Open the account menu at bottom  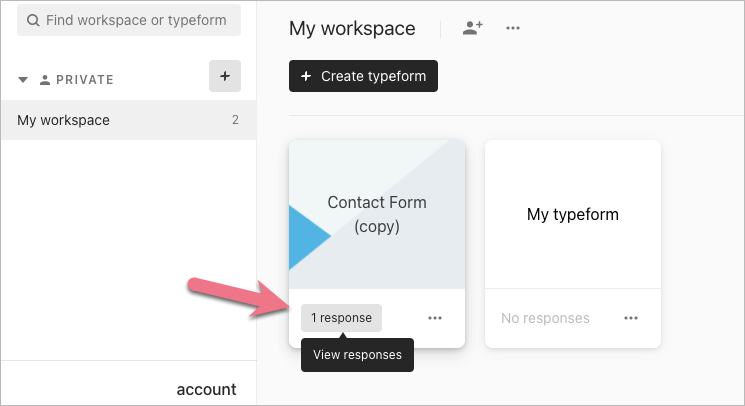coord(206,389)
